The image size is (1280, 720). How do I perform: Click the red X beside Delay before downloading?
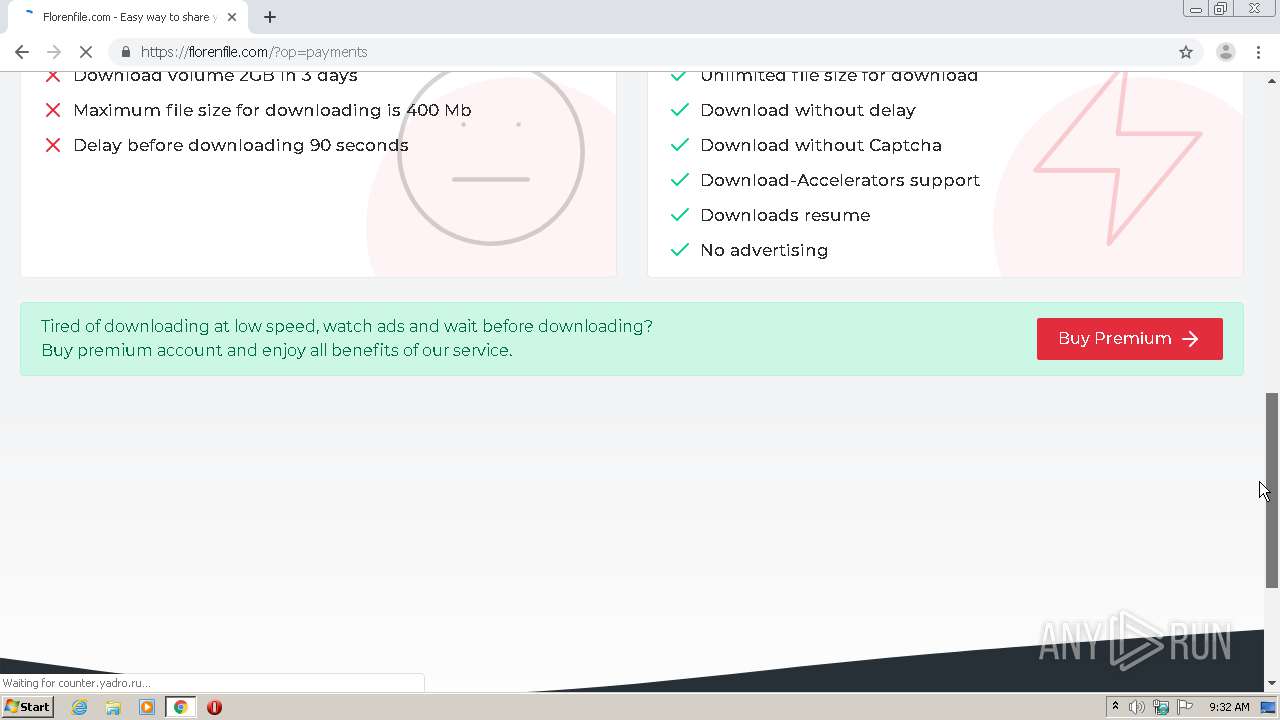[53, 145]
